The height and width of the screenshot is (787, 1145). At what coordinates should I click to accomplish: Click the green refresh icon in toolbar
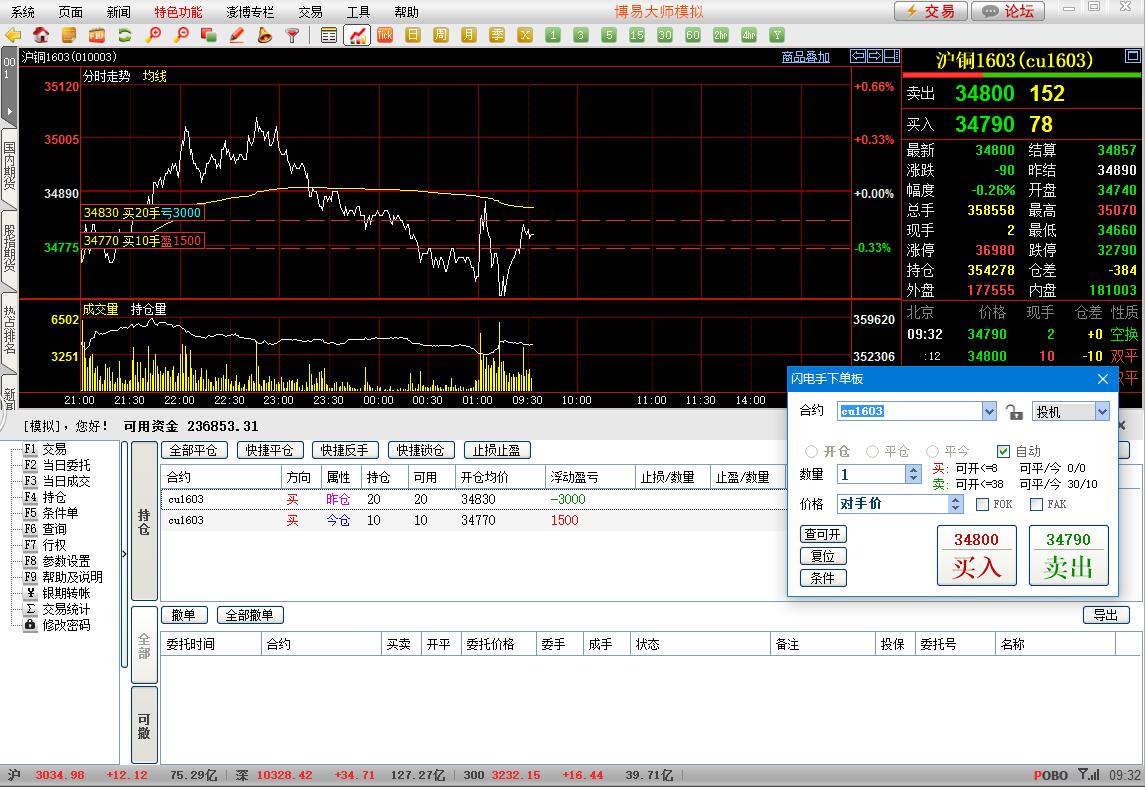[x=125, y=35]
